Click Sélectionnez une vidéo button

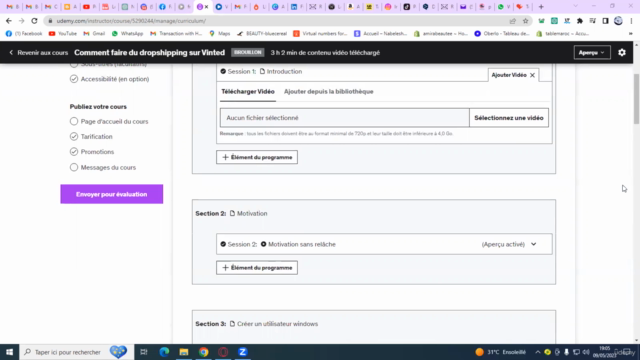point(509,118)
